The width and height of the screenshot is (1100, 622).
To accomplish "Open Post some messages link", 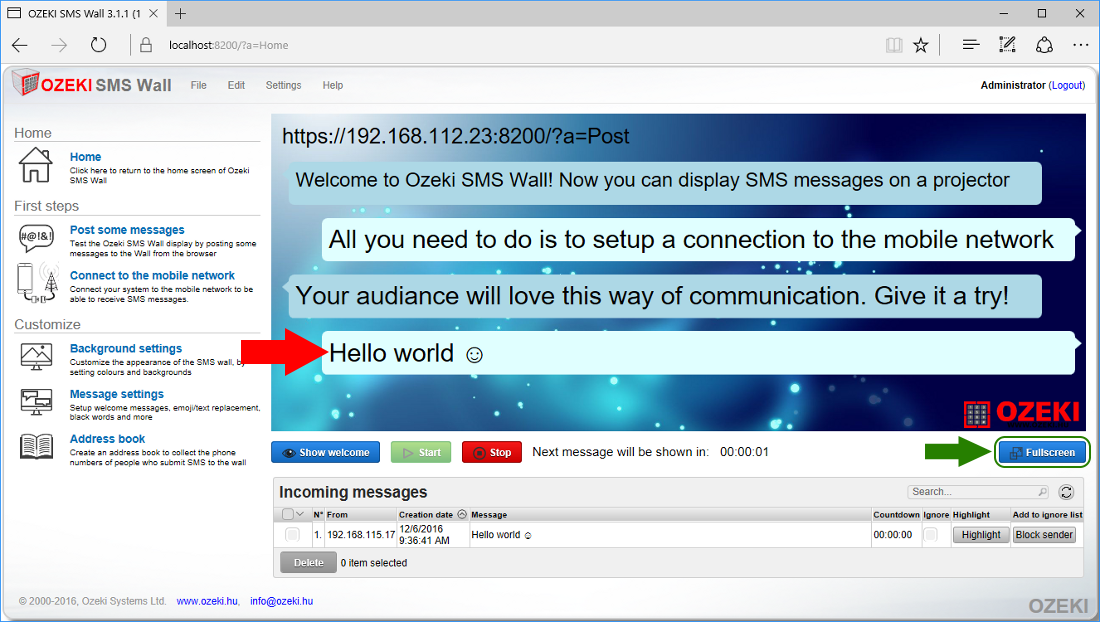I will tap(127, 230).
